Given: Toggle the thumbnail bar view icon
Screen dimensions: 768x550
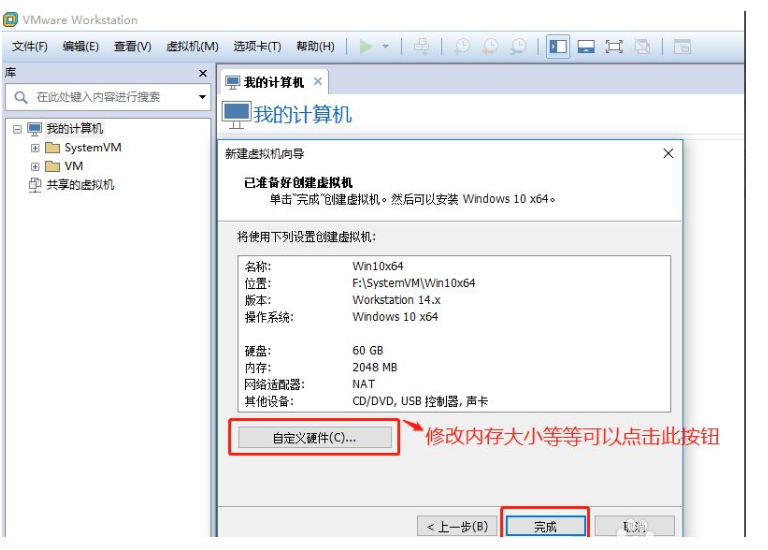Looking at the screenshot, I should point(586,47).
